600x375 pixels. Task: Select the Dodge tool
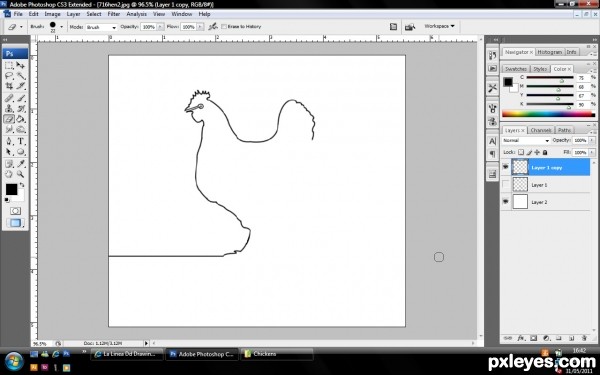[x=21, y=129]
